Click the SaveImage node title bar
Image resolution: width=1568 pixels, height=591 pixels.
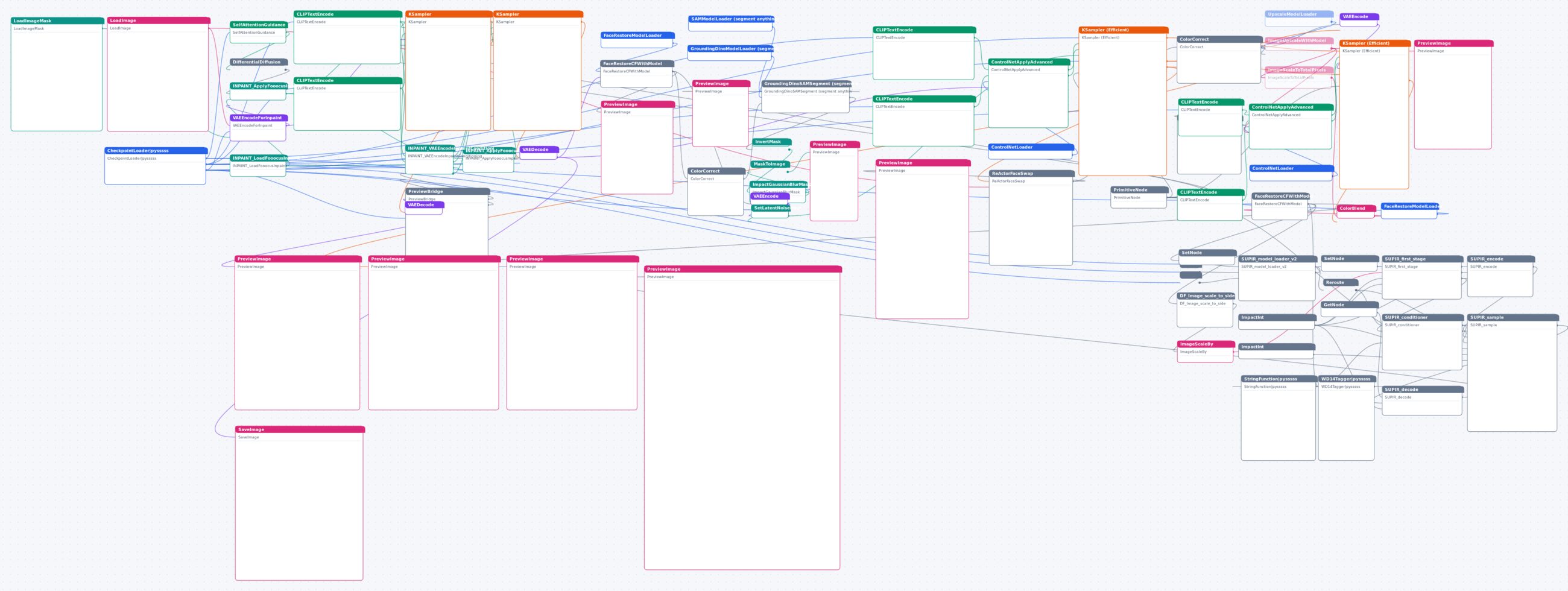[300, 430]
